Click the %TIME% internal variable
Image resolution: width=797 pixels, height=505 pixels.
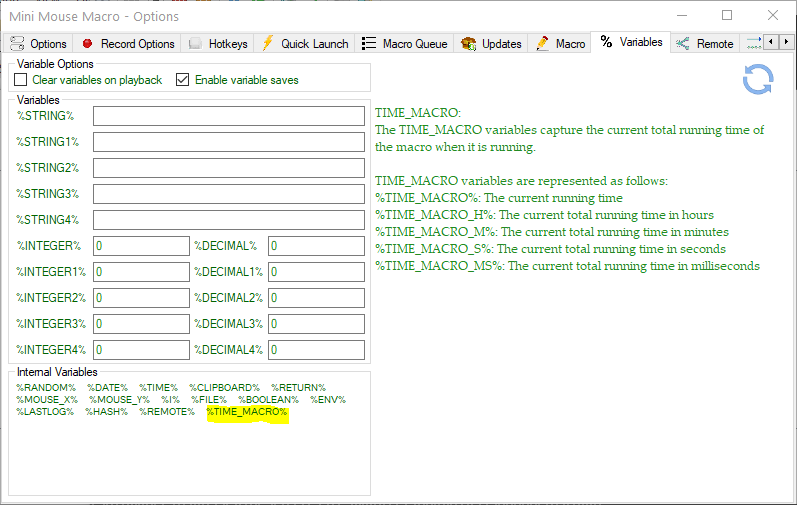click(x=159, y=388)
